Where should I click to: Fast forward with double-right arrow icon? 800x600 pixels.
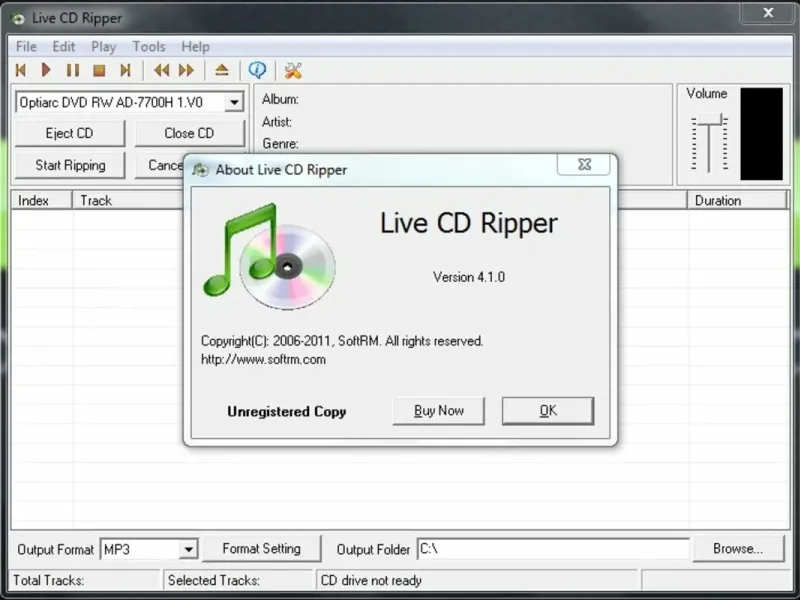pos(187,70)
